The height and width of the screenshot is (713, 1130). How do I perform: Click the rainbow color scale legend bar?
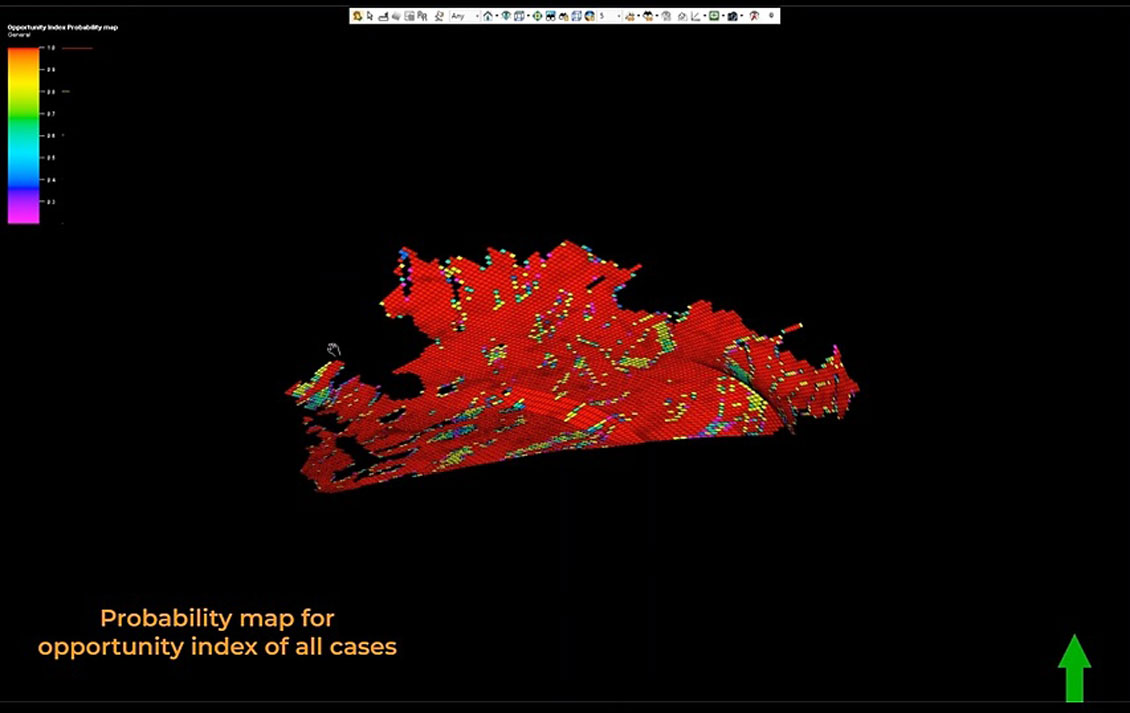pos(23,136)
